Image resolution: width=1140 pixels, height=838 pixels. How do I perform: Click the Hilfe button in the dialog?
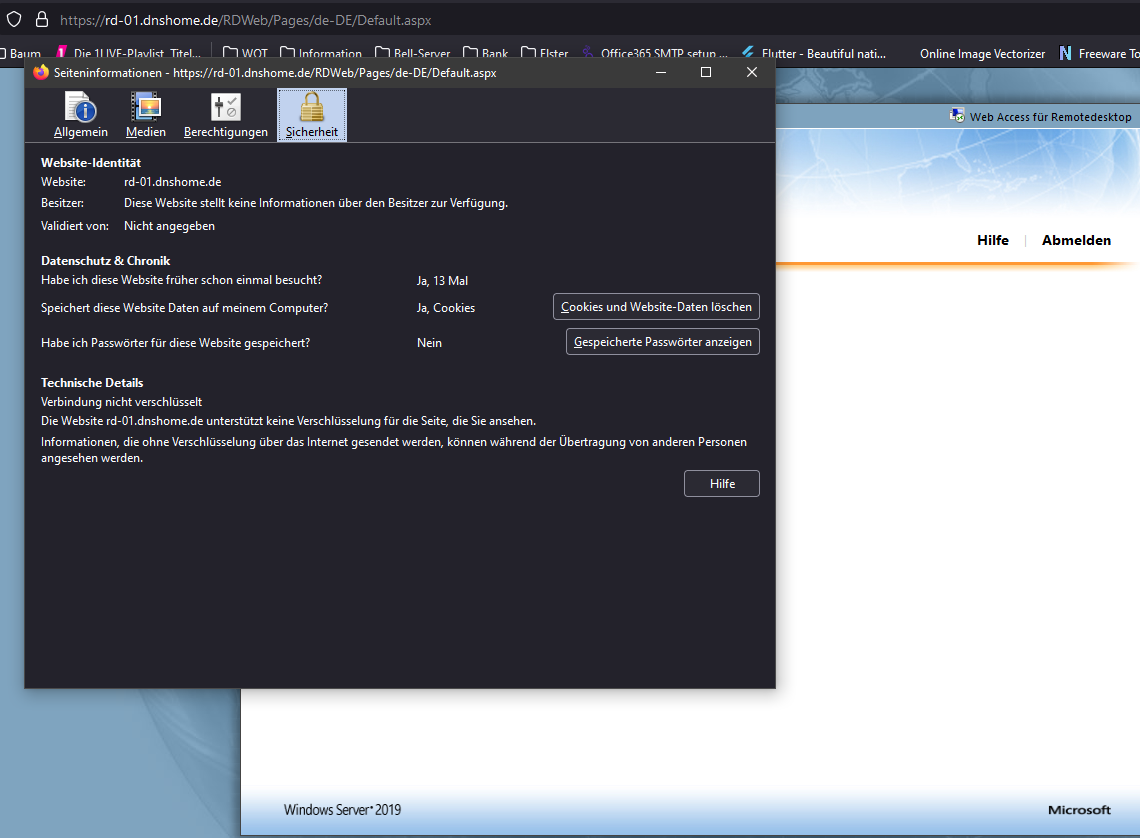(722, 483)
